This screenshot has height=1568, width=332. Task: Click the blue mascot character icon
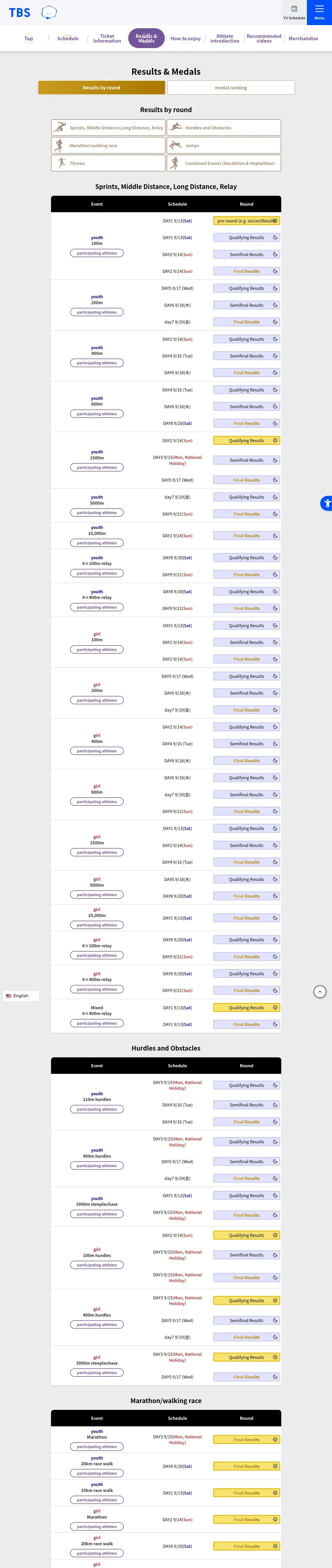(x=49, y=12)
